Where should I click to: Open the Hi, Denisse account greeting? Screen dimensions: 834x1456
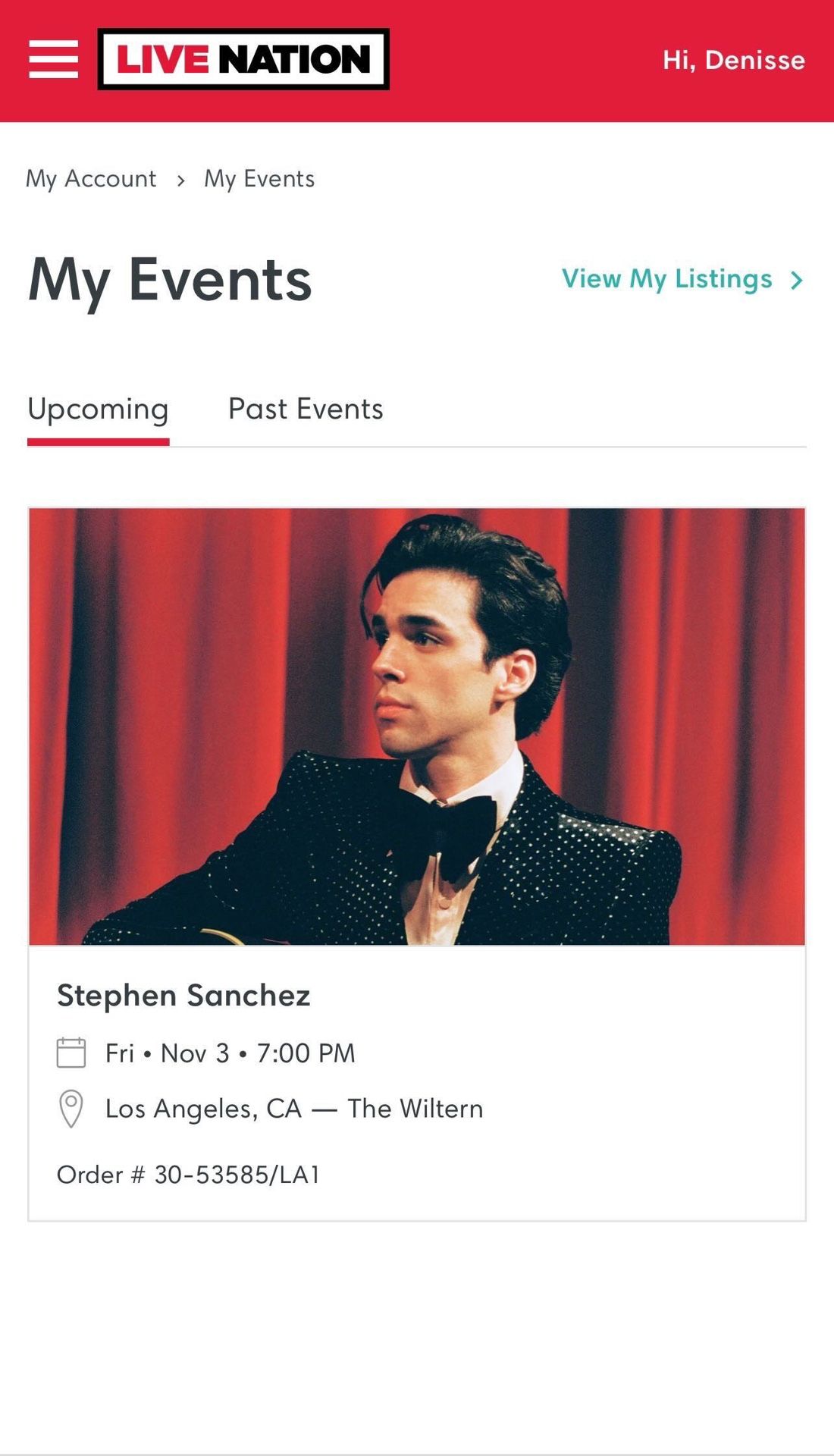pyautogui.click(x=733, y=60)
